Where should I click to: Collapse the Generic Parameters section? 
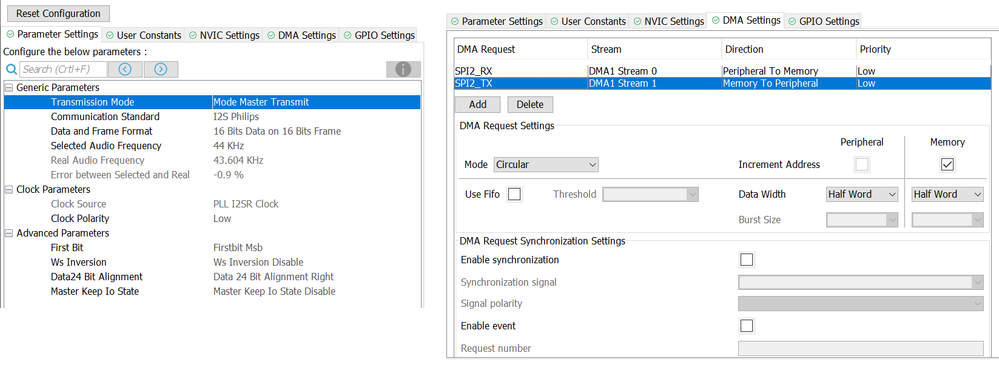coord(10,87)
